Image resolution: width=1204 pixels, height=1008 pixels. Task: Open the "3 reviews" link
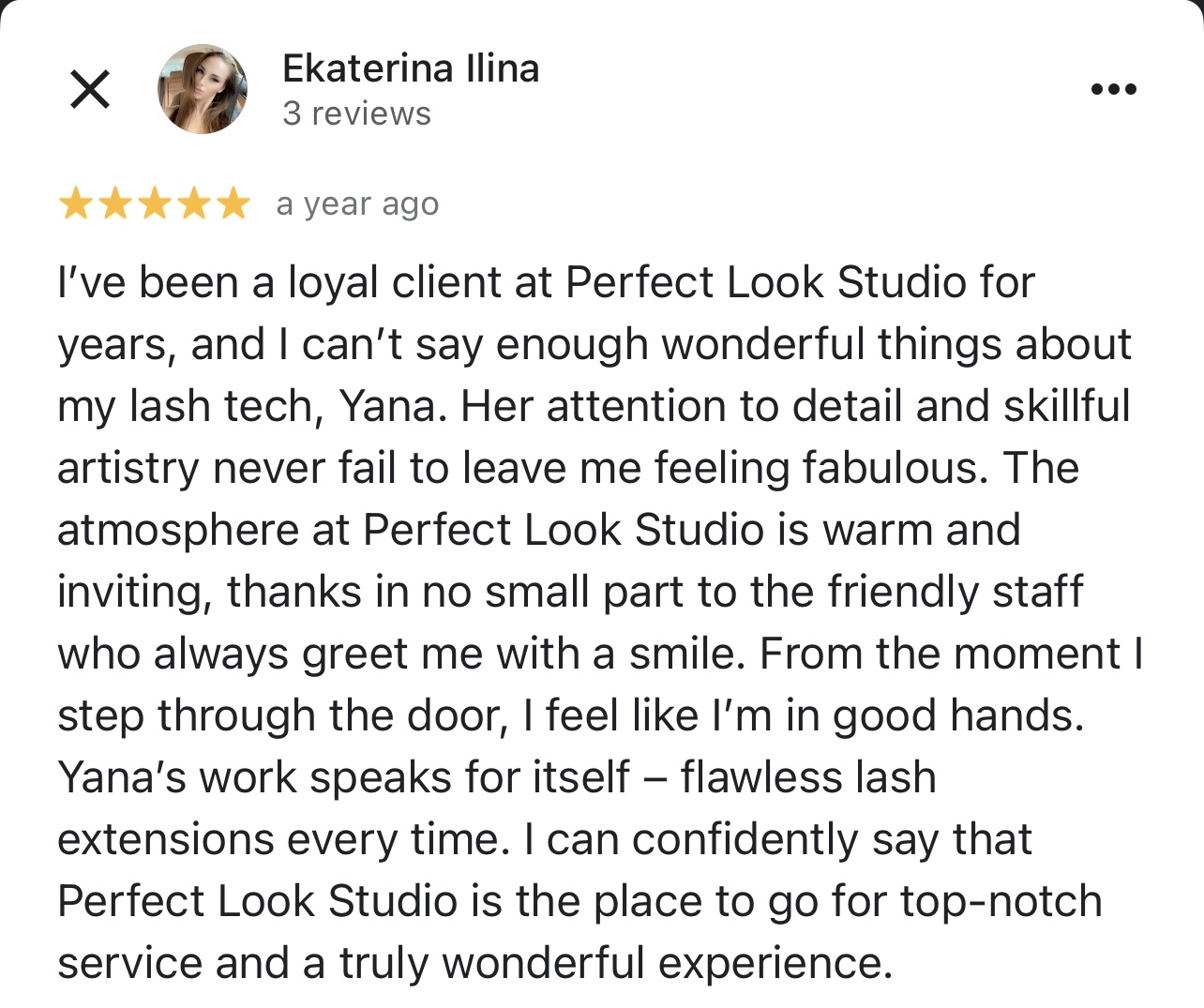(x=356, y=113)
